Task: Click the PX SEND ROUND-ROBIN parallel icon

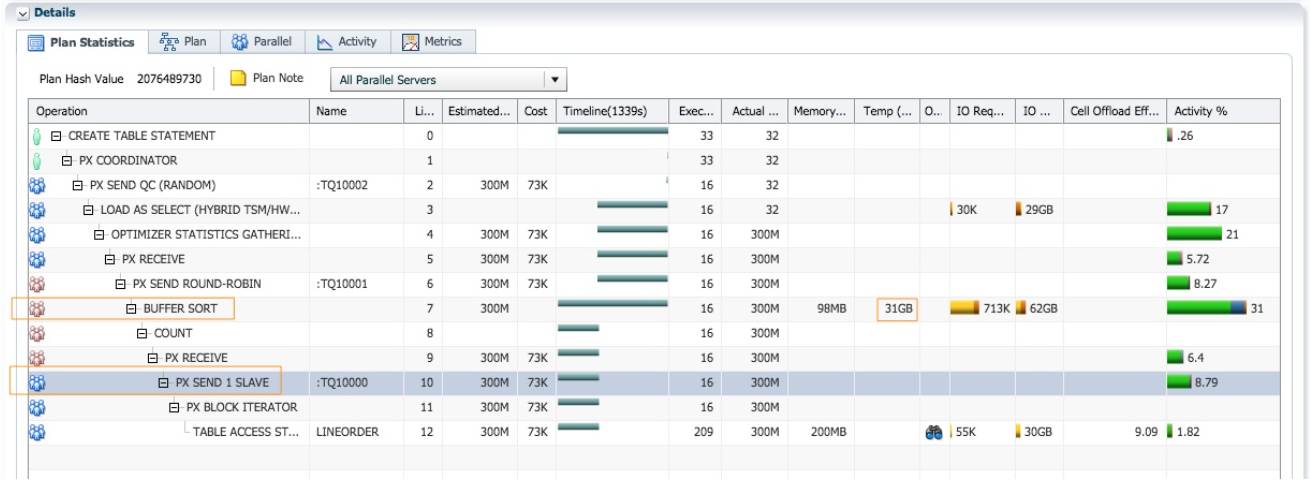Action: tap(39, 284)
